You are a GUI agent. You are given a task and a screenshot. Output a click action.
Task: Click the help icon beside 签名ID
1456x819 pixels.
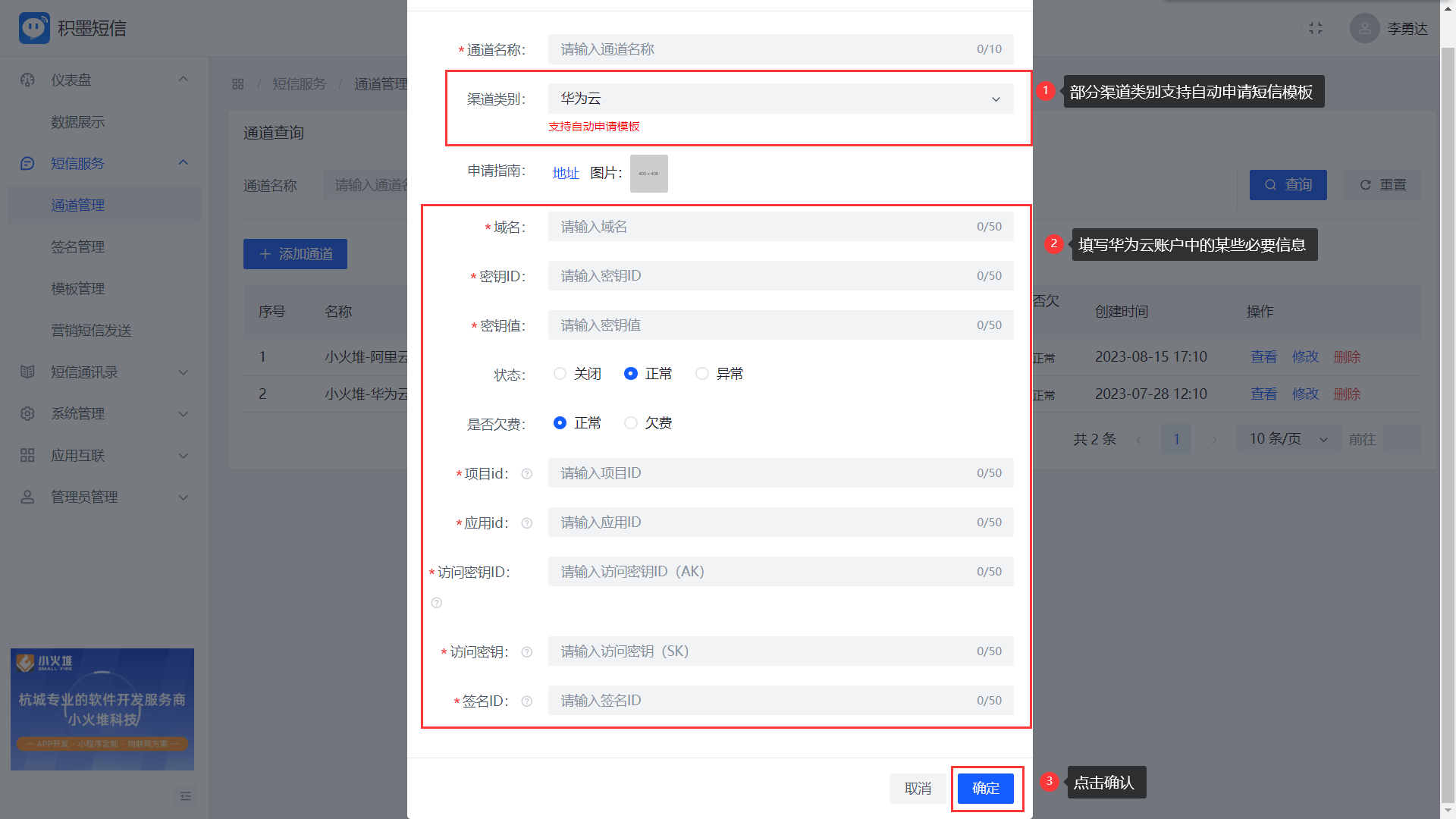[527, 701]
